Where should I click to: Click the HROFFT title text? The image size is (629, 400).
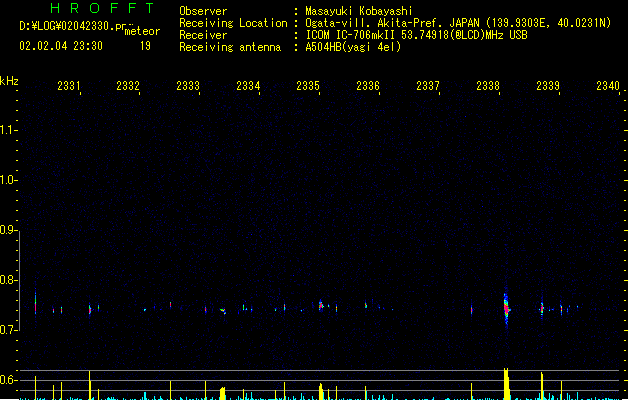(x=102, y=8)
